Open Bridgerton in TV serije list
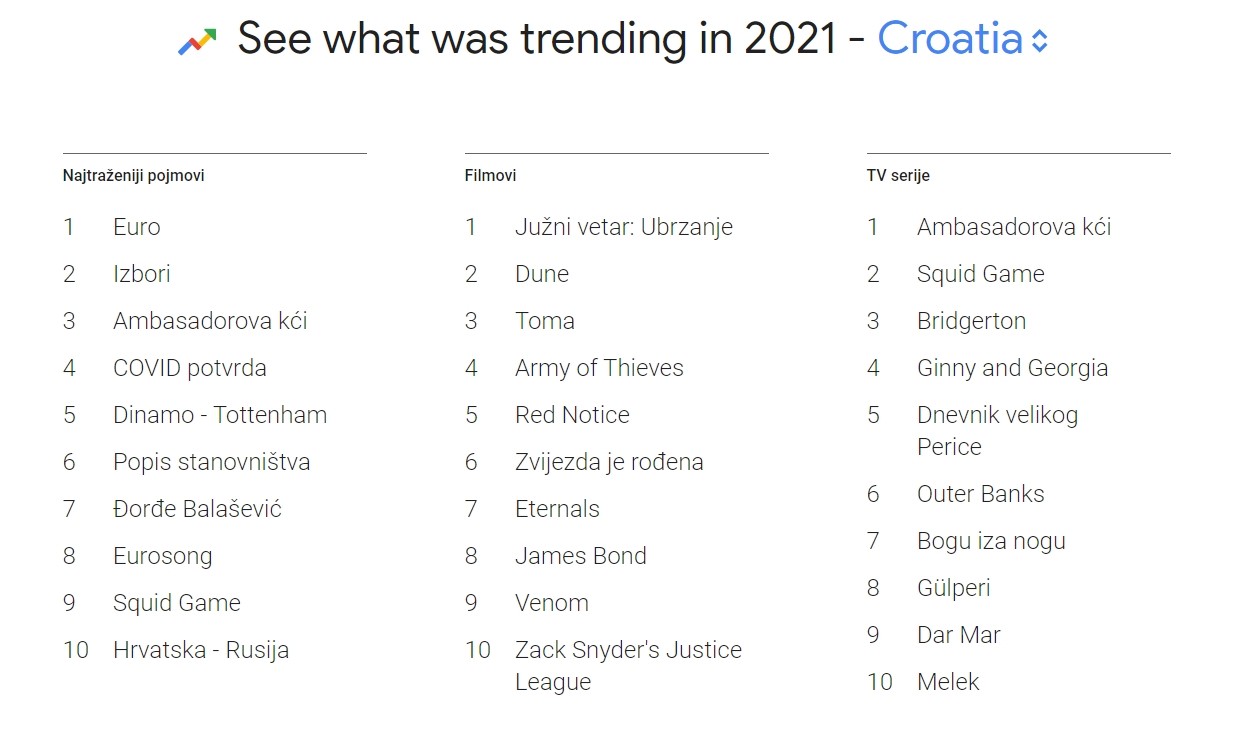 pyautogui.click(x=972, y=321)
